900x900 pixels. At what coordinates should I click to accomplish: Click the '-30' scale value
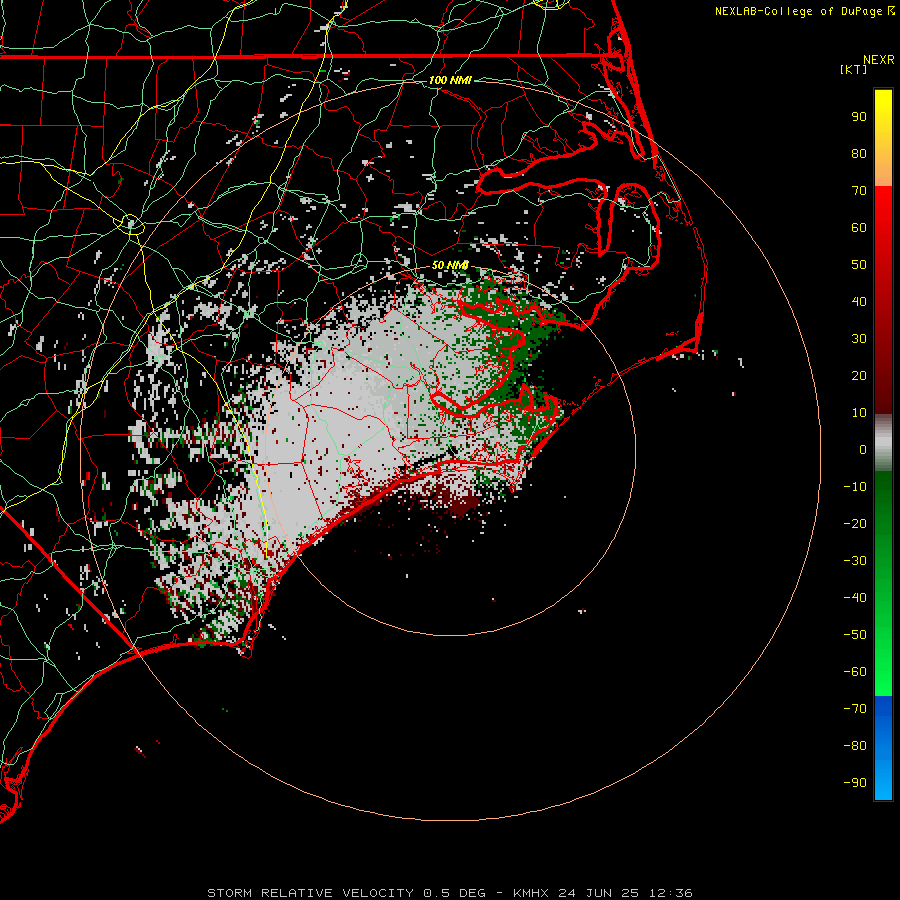[855, 561]
